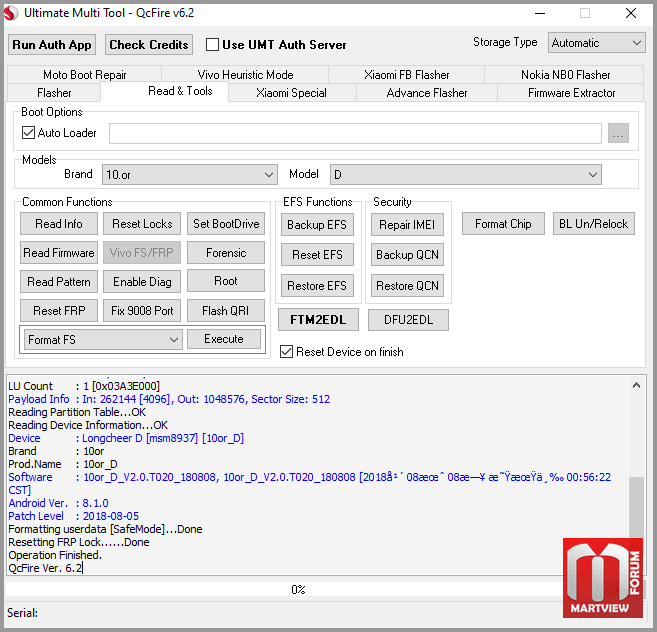Click the Execute button
657x632 pixels.
(x=224, y=339)
